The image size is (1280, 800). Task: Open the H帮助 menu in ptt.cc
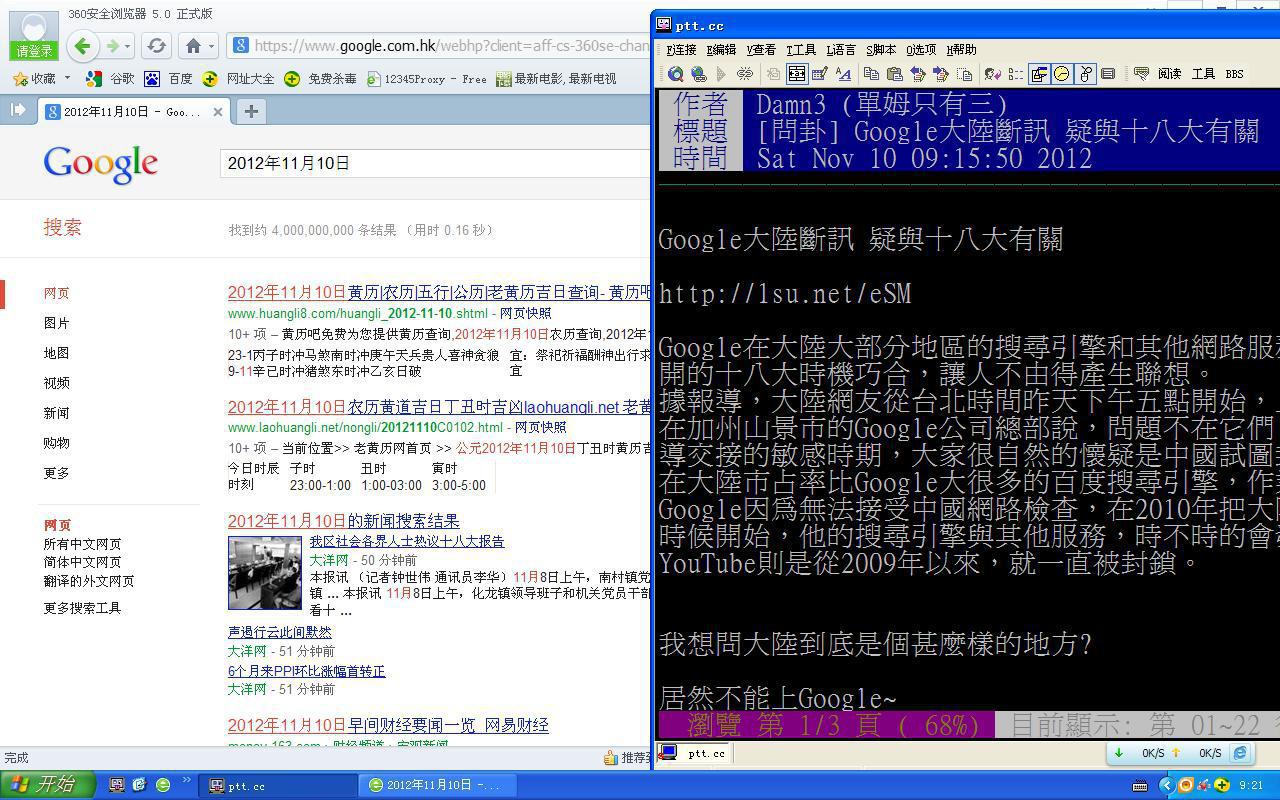click(x=961, y=50)
